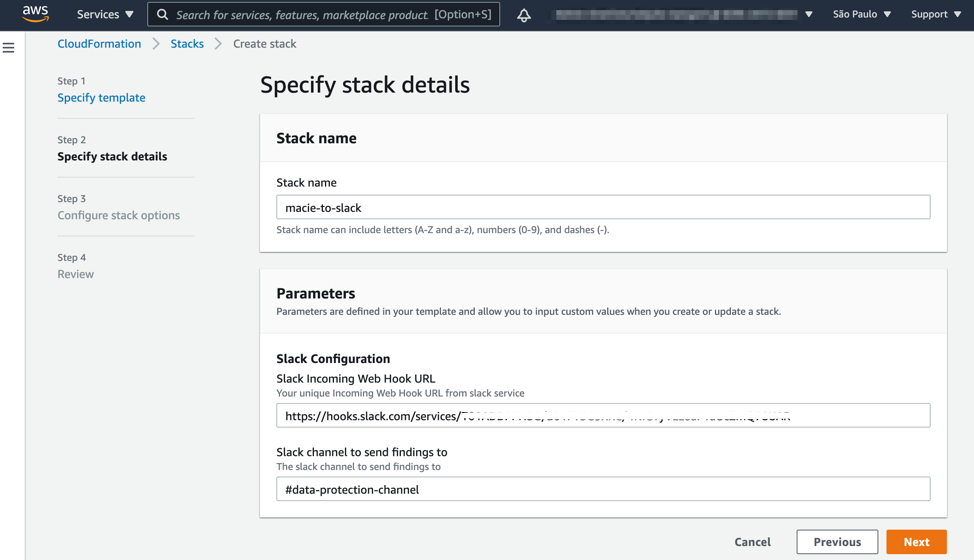Viewport: 974px width, 560px height.
Task: Click 'Your unique Incoming Web Hook URL' hint
Action: coord(400,393)
